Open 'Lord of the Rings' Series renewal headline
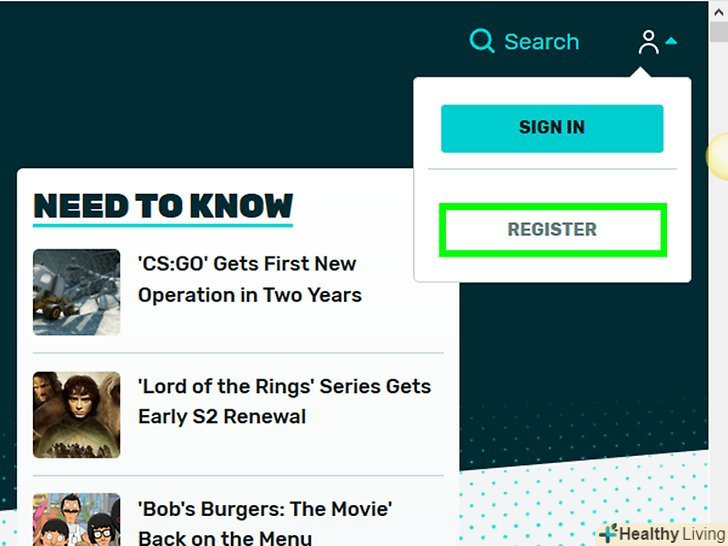The height and width of the screenshot is (546, 728). point(285,402)
